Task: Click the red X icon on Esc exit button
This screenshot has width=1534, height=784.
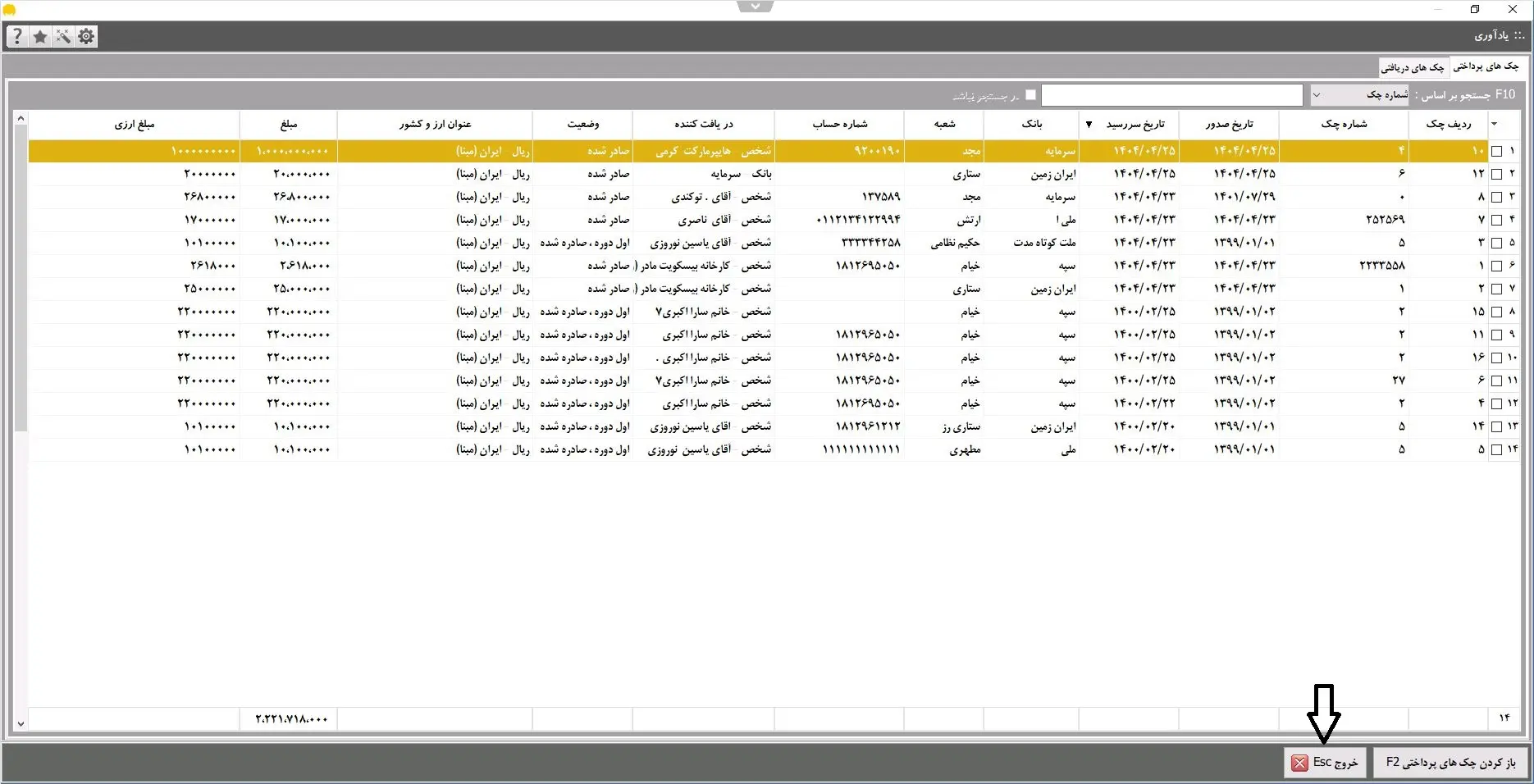Action: pyautogui.click(x=1299, y=763)
